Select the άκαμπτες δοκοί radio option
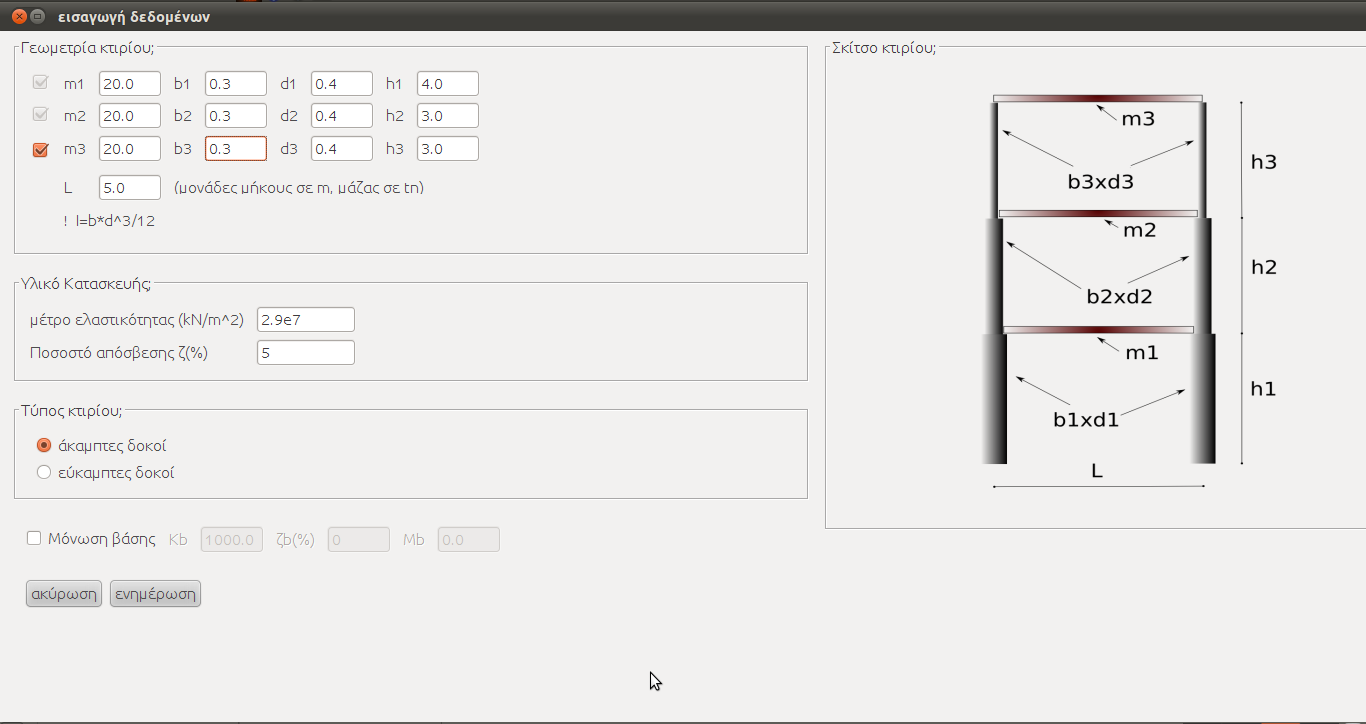Screen dimensions: 1366x724 (x=43, y=446)
